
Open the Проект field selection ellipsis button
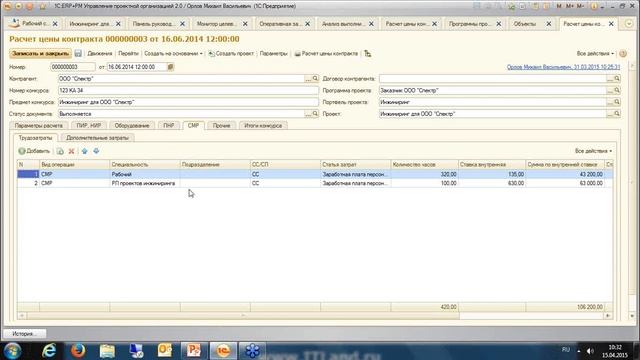click(x=610, y=114)
